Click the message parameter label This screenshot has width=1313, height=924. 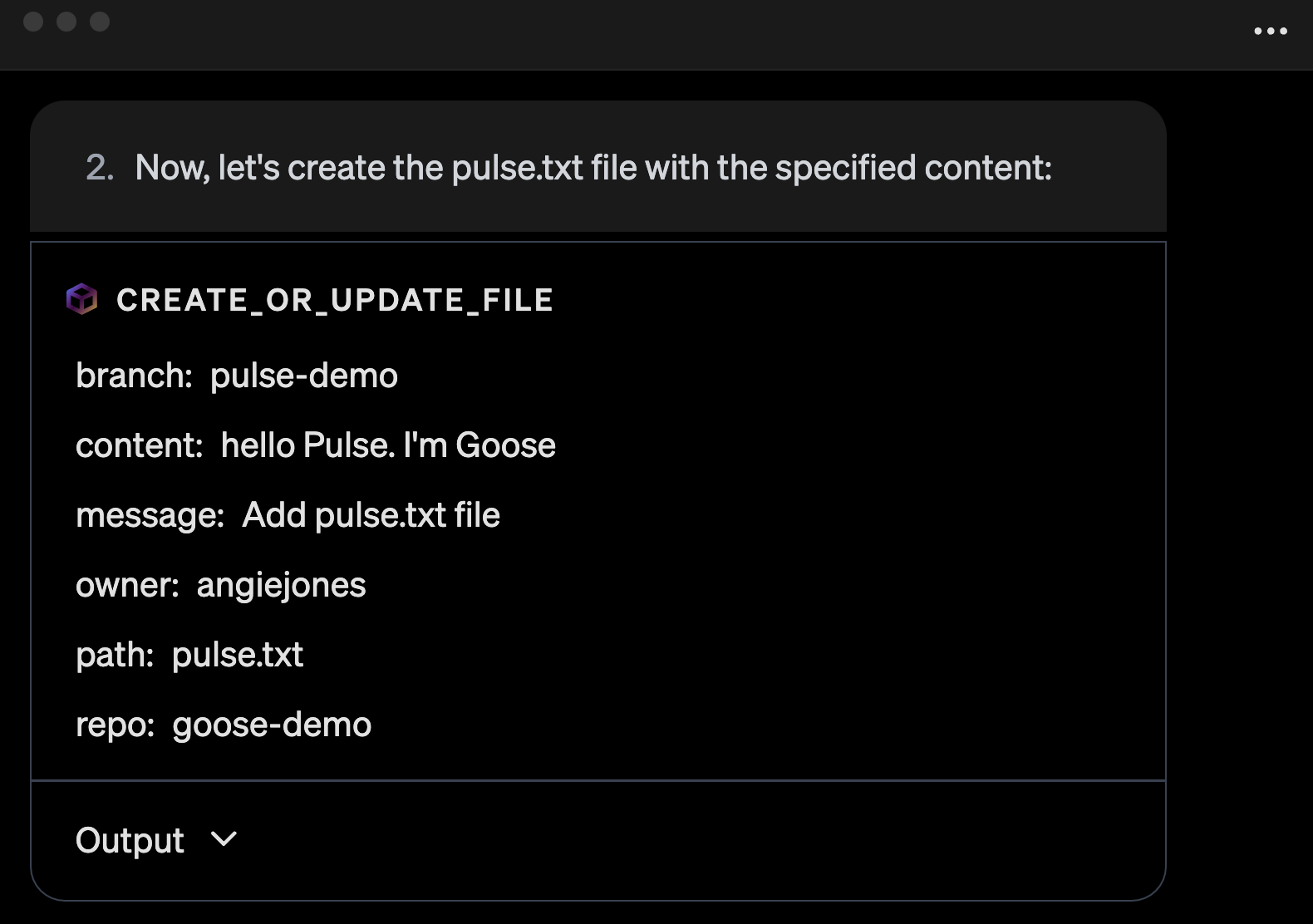(150, 515)
